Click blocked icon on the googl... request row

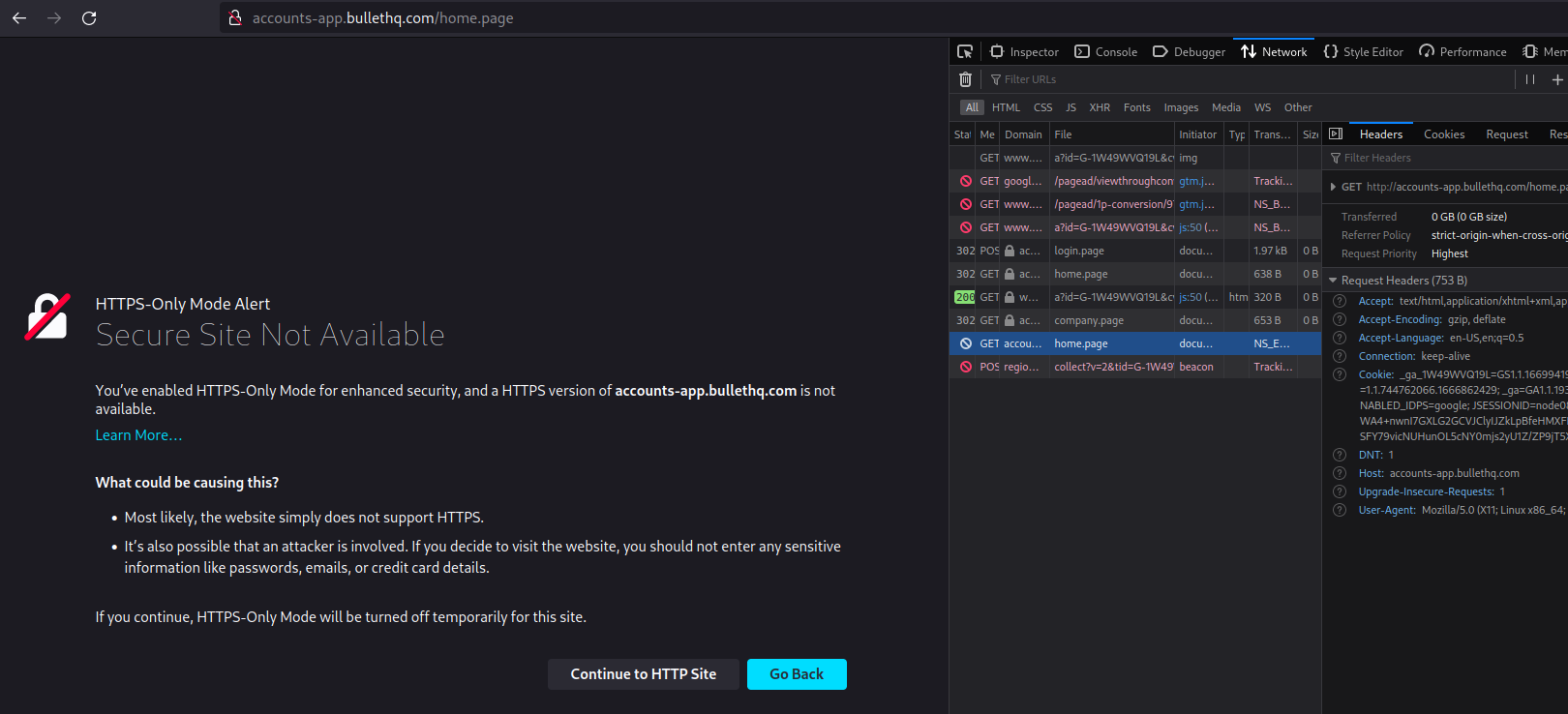click(x=965, y=181)
